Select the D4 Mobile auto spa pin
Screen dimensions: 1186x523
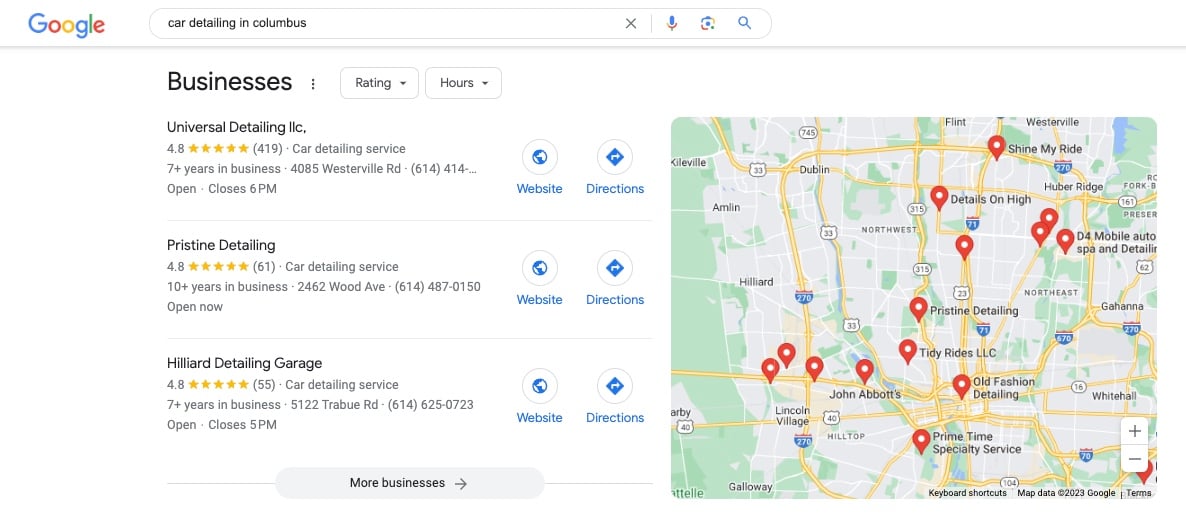coord(1065,241)
